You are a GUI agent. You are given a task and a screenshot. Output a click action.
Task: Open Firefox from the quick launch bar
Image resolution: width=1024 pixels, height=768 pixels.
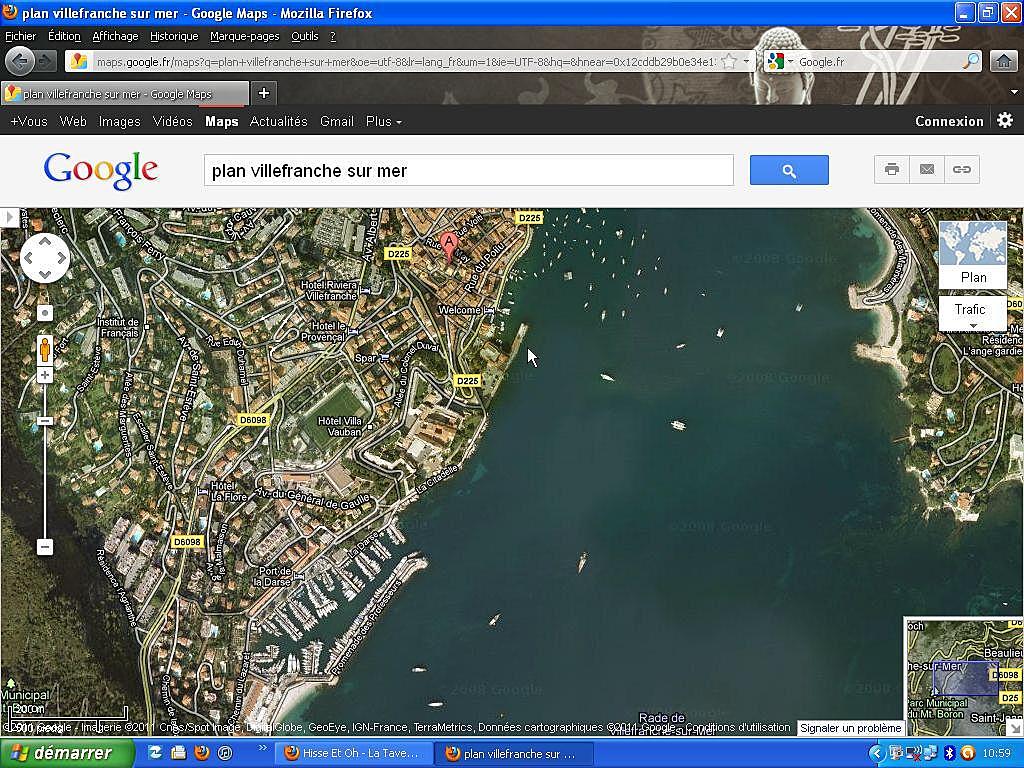click(201, 753)
